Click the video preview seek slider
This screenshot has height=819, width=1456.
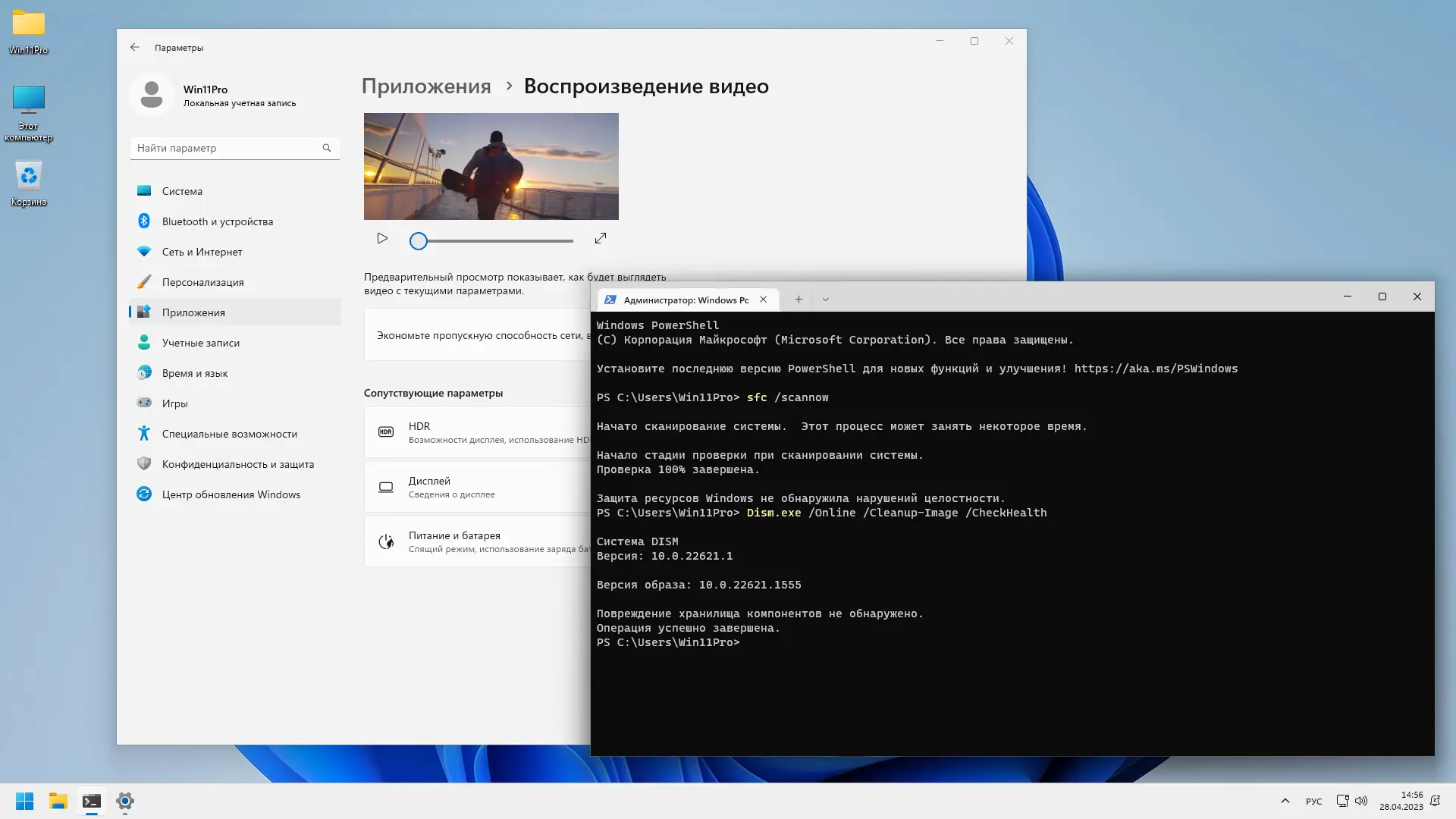click(493, 241)
